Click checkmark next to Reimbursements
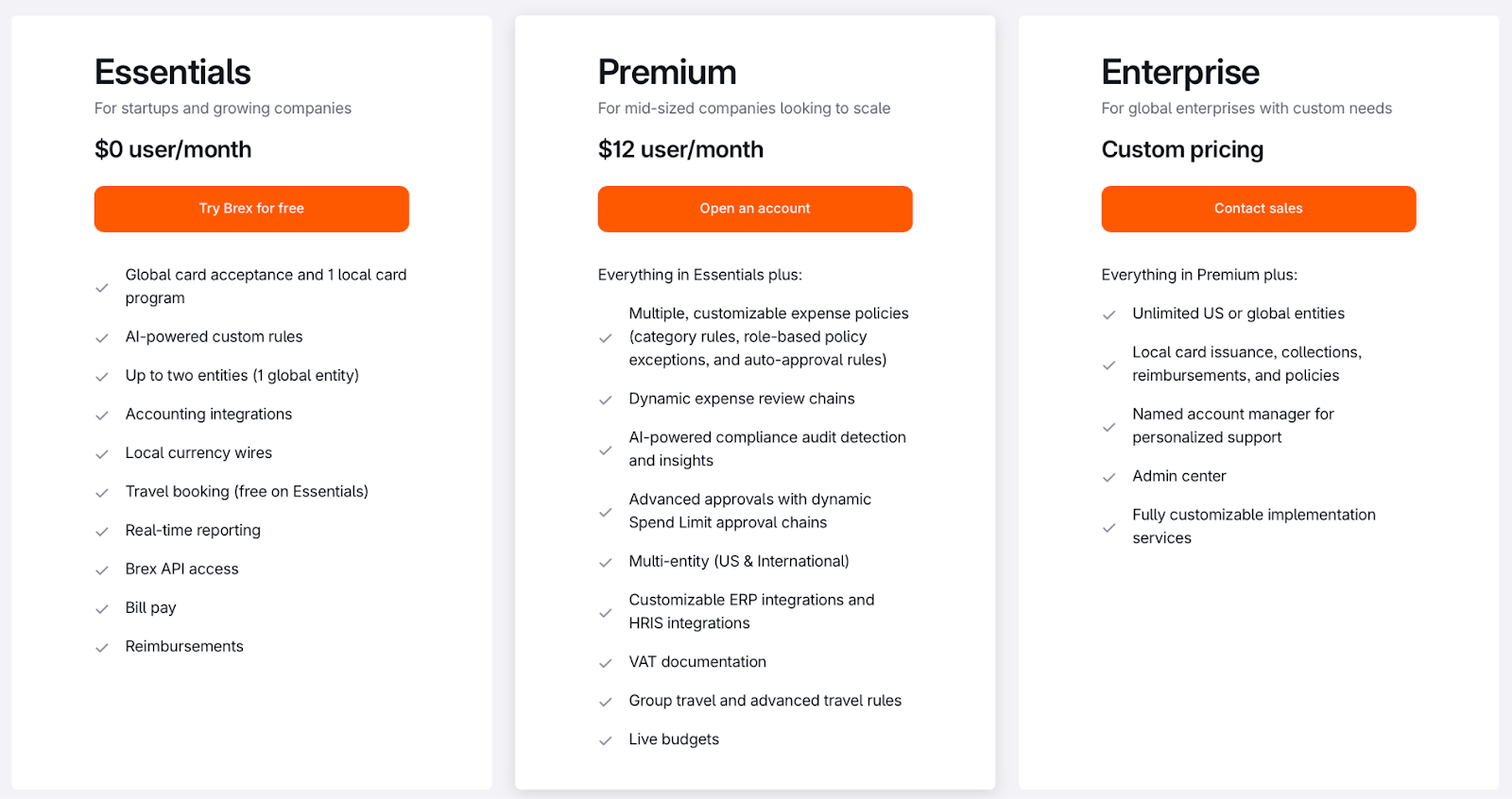 (x=102, y=648)
